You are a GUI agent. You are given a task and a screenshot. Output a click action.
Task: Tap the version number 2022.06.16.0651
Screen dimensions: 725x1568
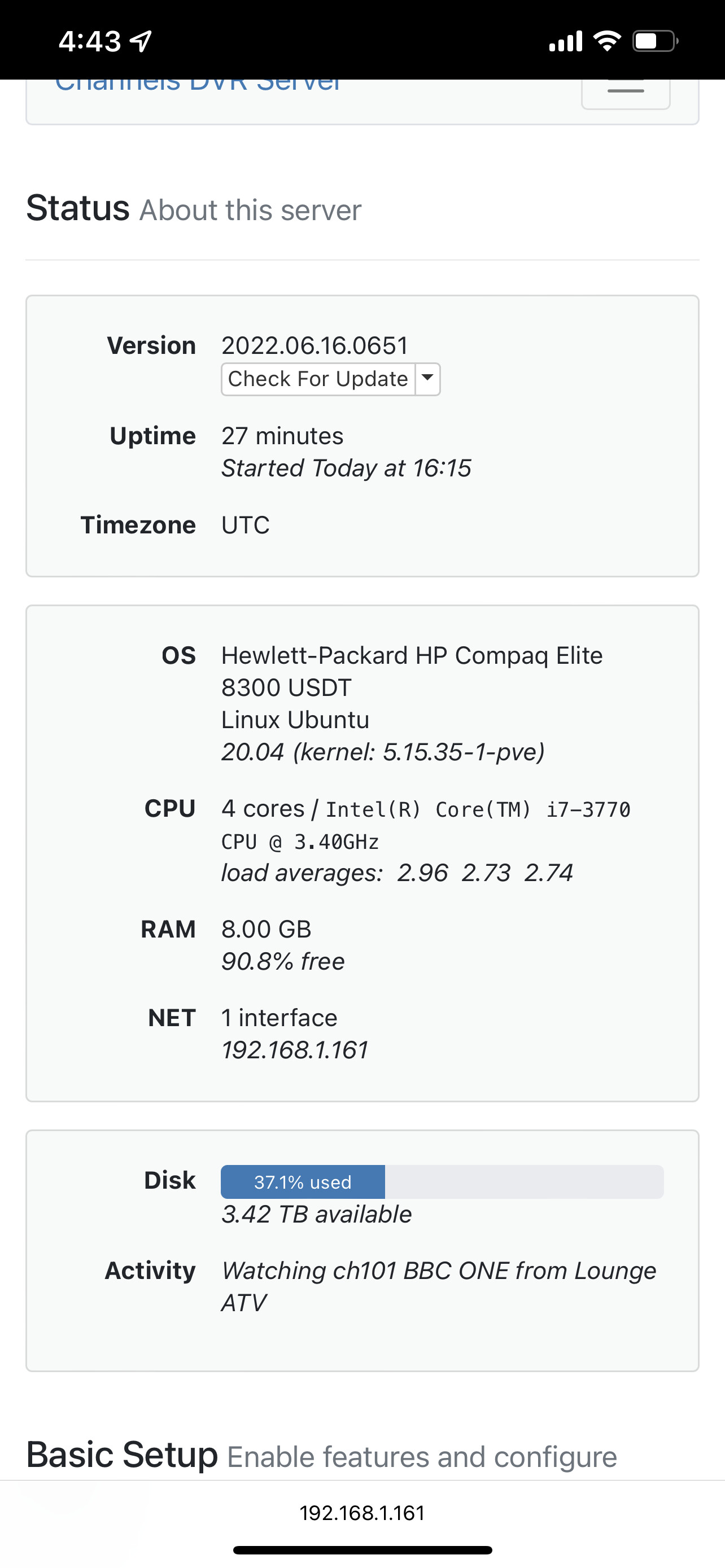[315, 346]
